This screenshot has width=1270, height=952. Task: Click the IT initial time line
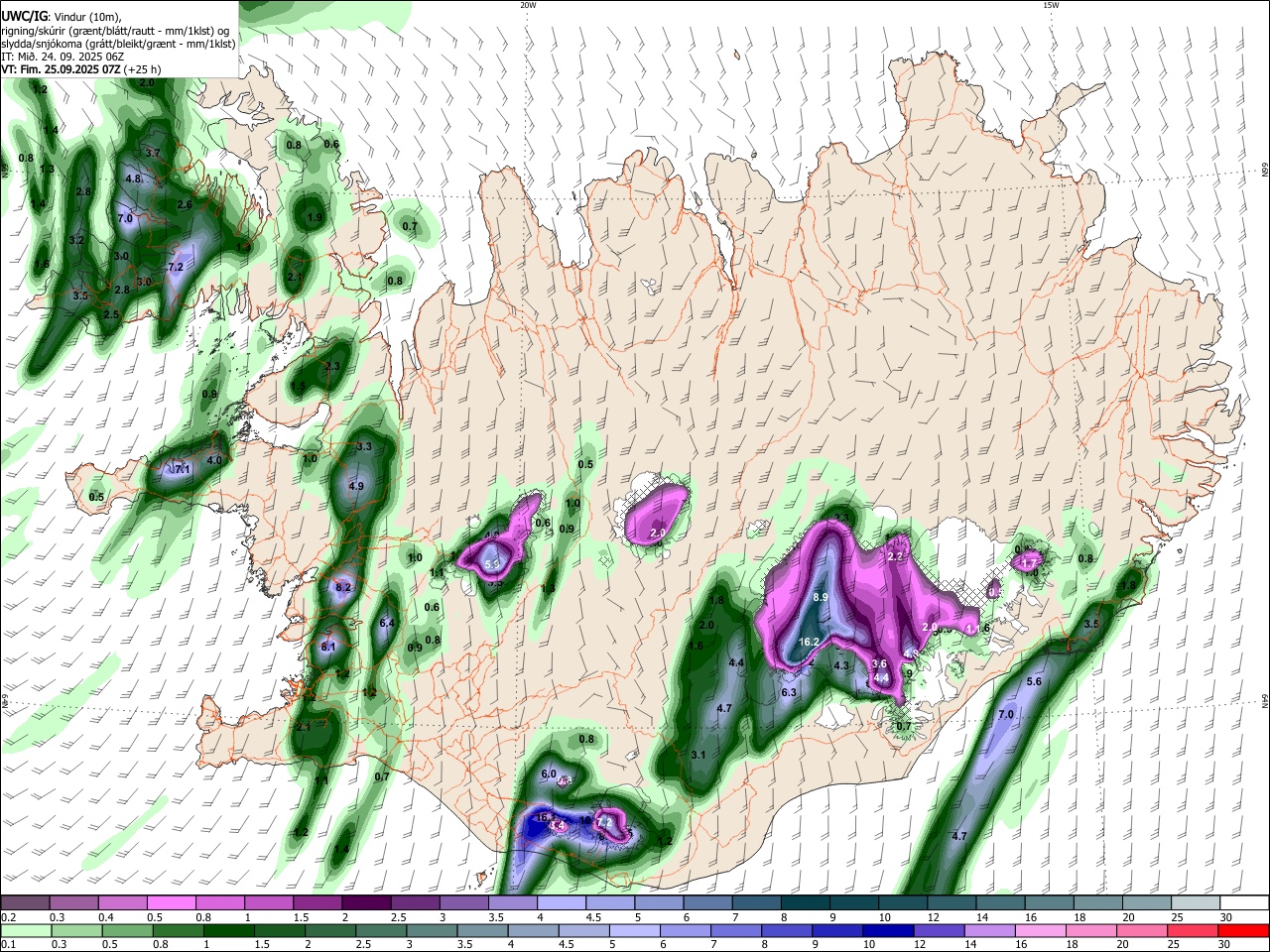click(62, 57)
